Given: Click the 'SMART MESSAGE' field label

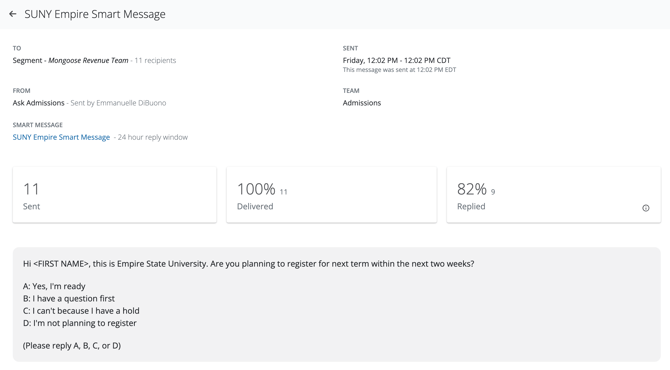Looking at the screenshot, I should (x=38, y=125).
